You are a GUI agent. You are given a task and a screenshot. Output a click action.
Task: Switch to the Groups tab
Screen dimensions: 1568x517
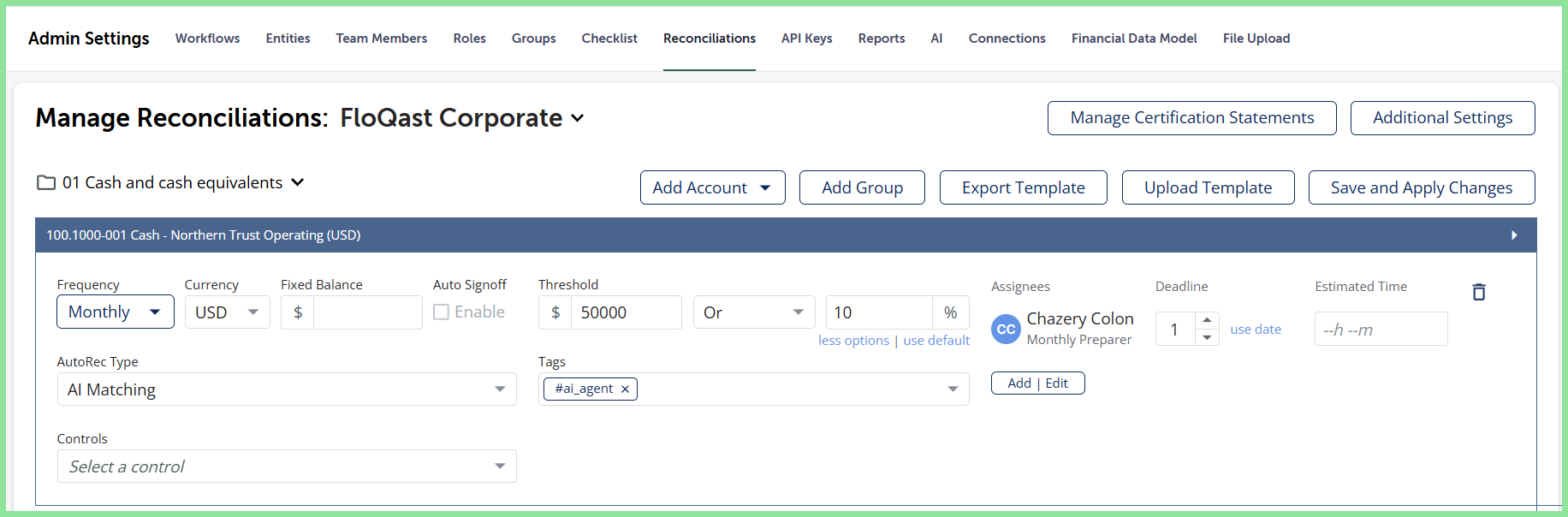(533, 39)
